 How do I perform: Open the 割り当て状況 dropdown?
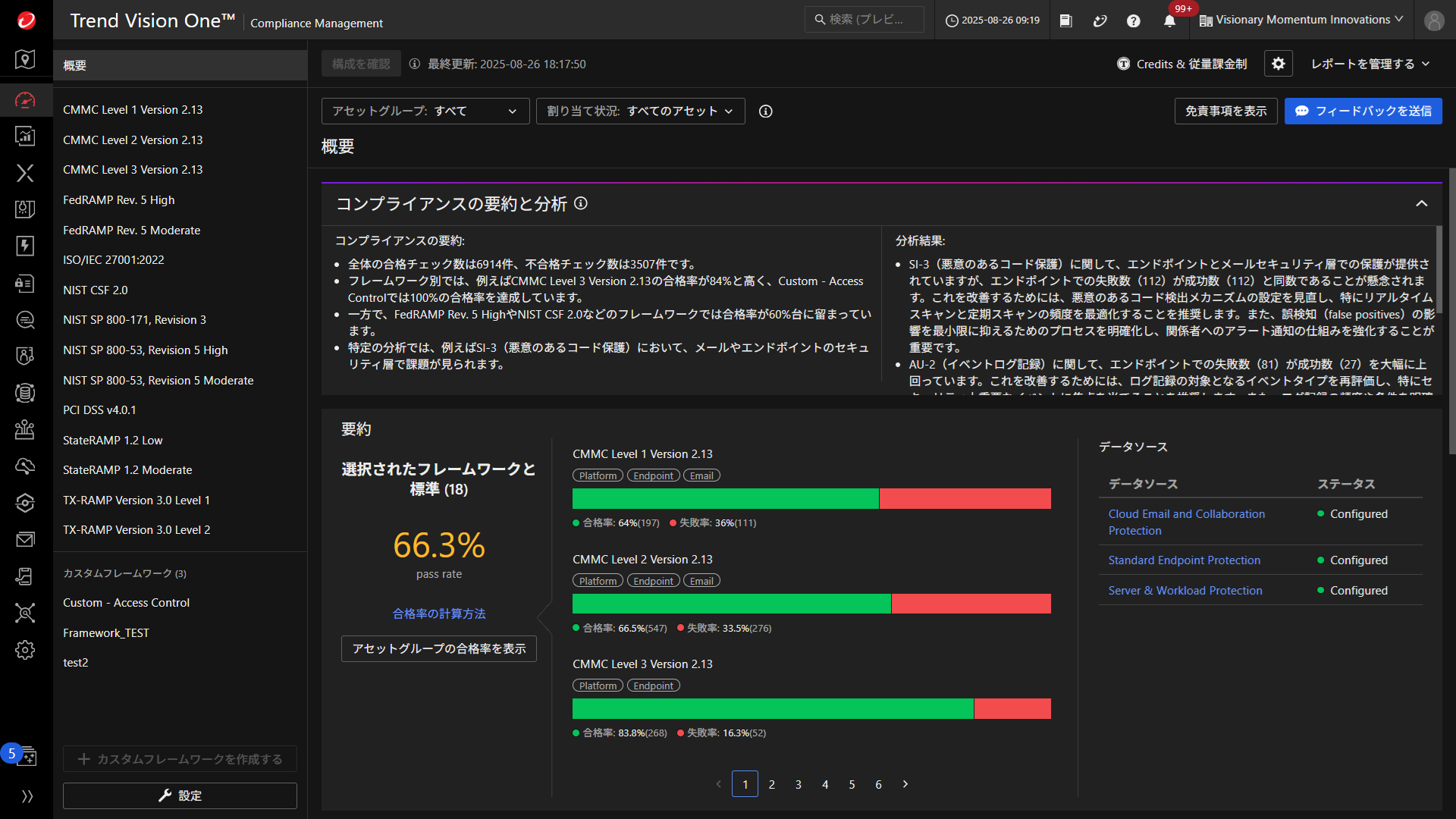click(640, 111)
